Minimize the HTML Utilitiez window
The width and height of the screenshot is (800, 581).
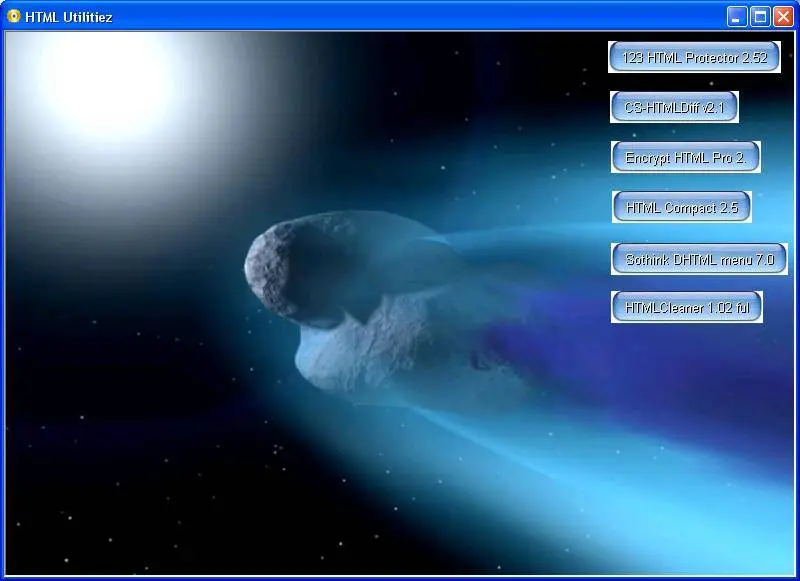736,17
